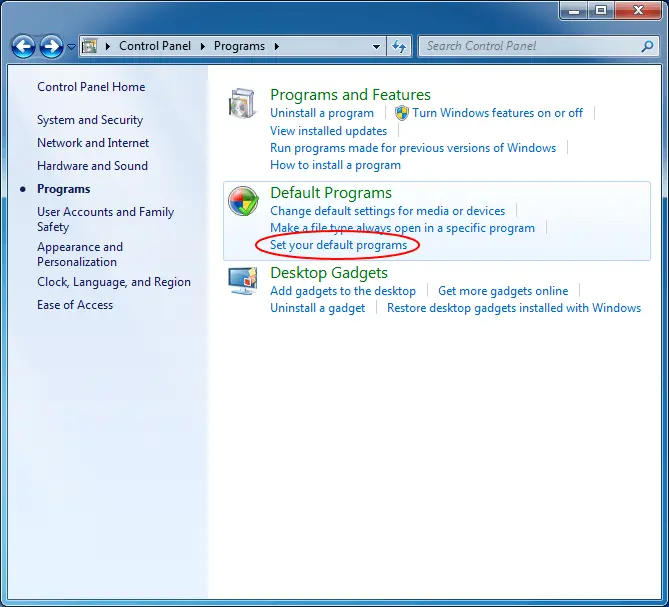
Task: Expand the arrow after Control Panel breadcrumb
Action: (203, 46)
